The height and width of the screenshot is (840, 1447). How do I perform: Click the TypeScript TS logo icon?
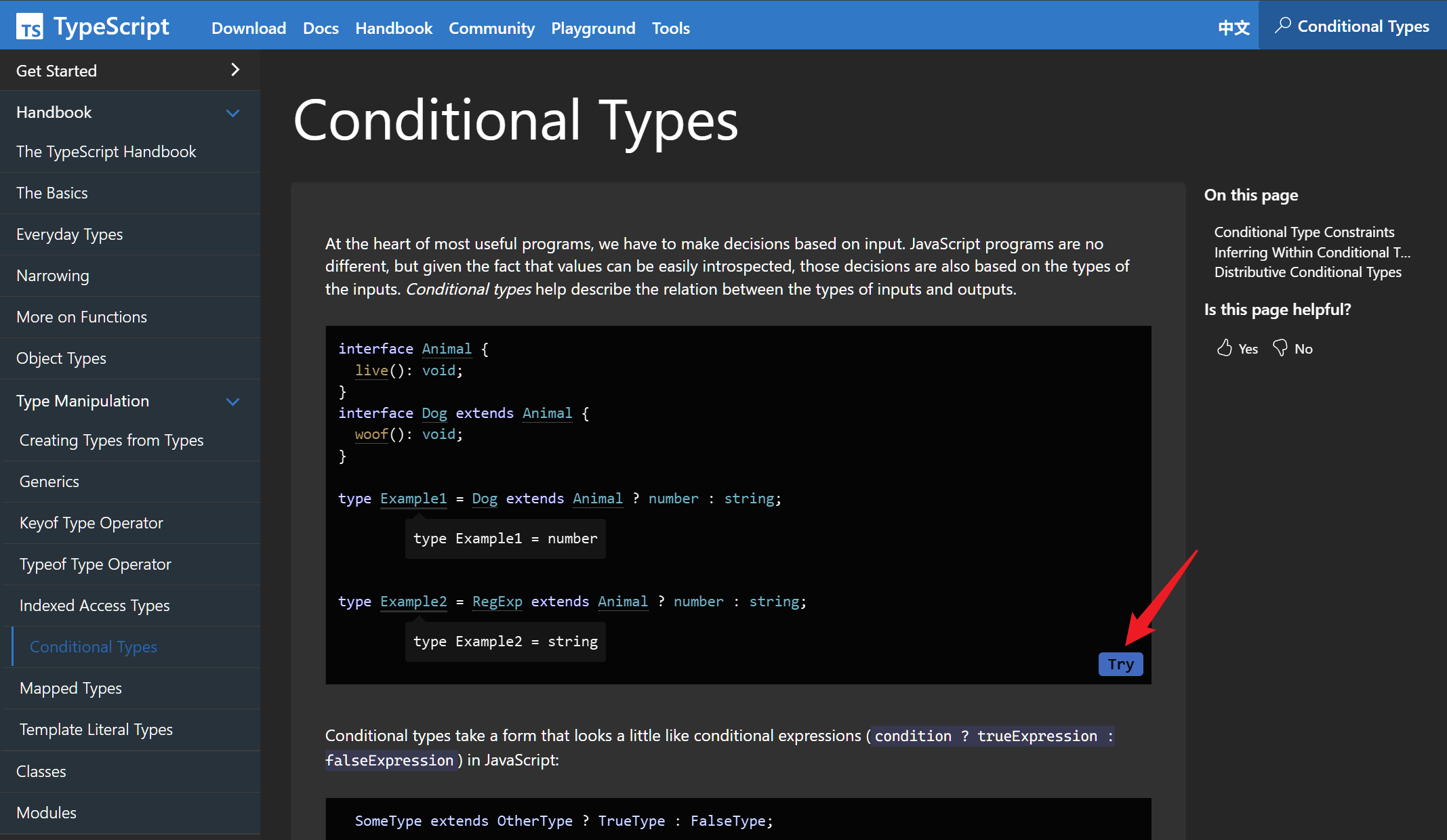point(30,27)
